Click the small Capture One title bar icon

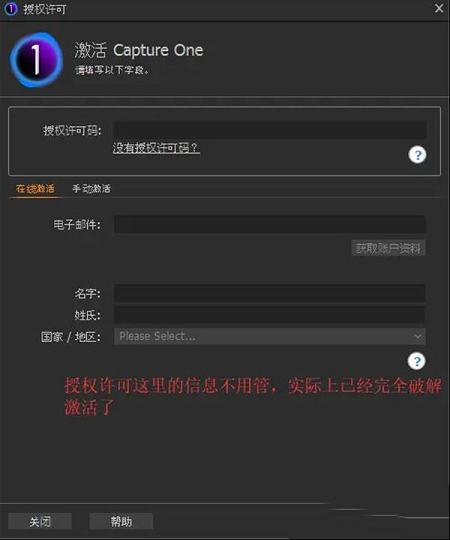(11, 9)
